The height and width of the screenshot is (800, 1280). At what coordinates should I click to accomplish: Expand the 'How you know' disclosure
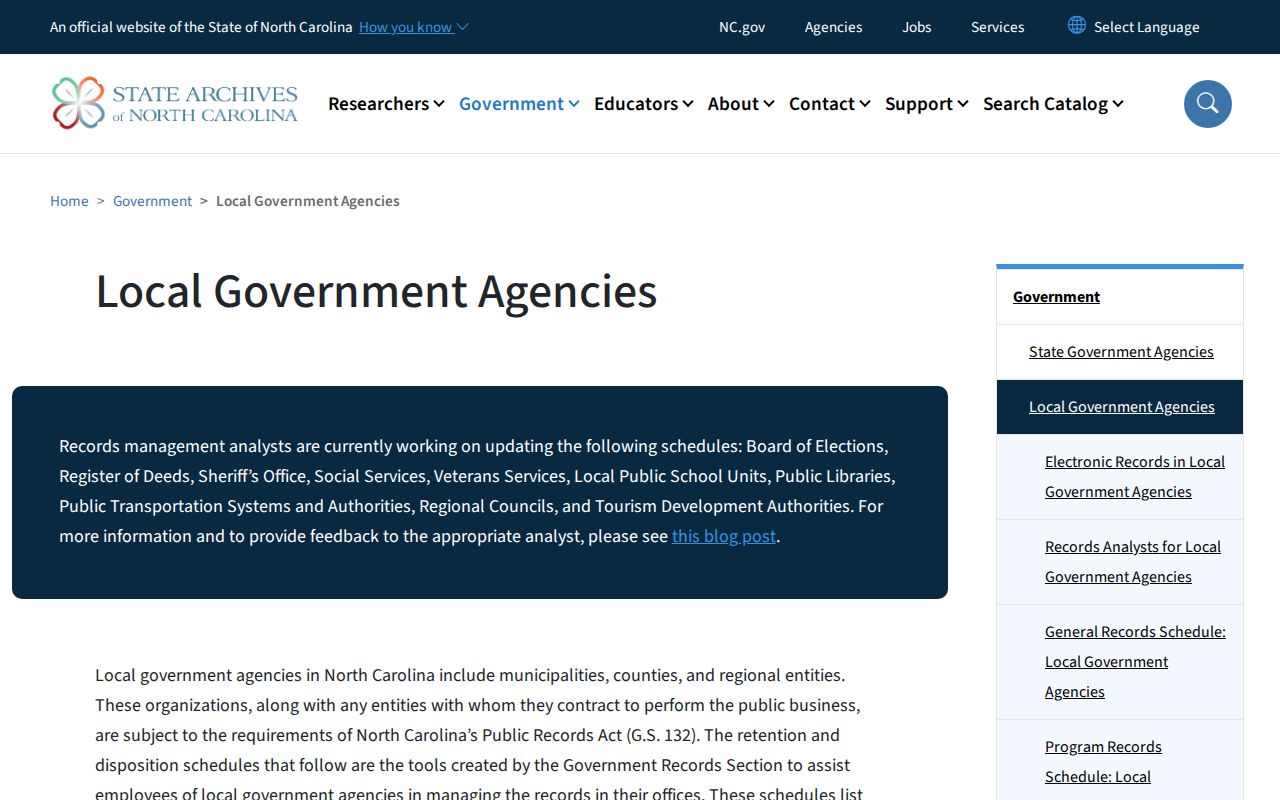[413, 27]
